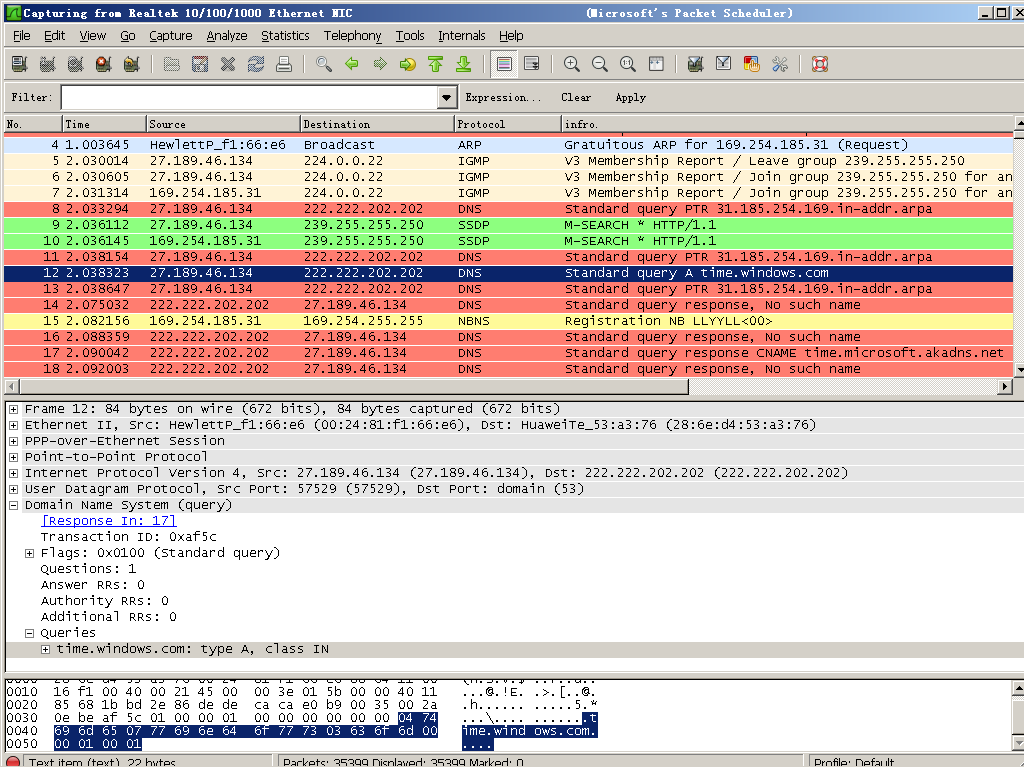The image size is (1024, 768).
Task: Collapse the Queries node
Action: click(x=29, y=633)
